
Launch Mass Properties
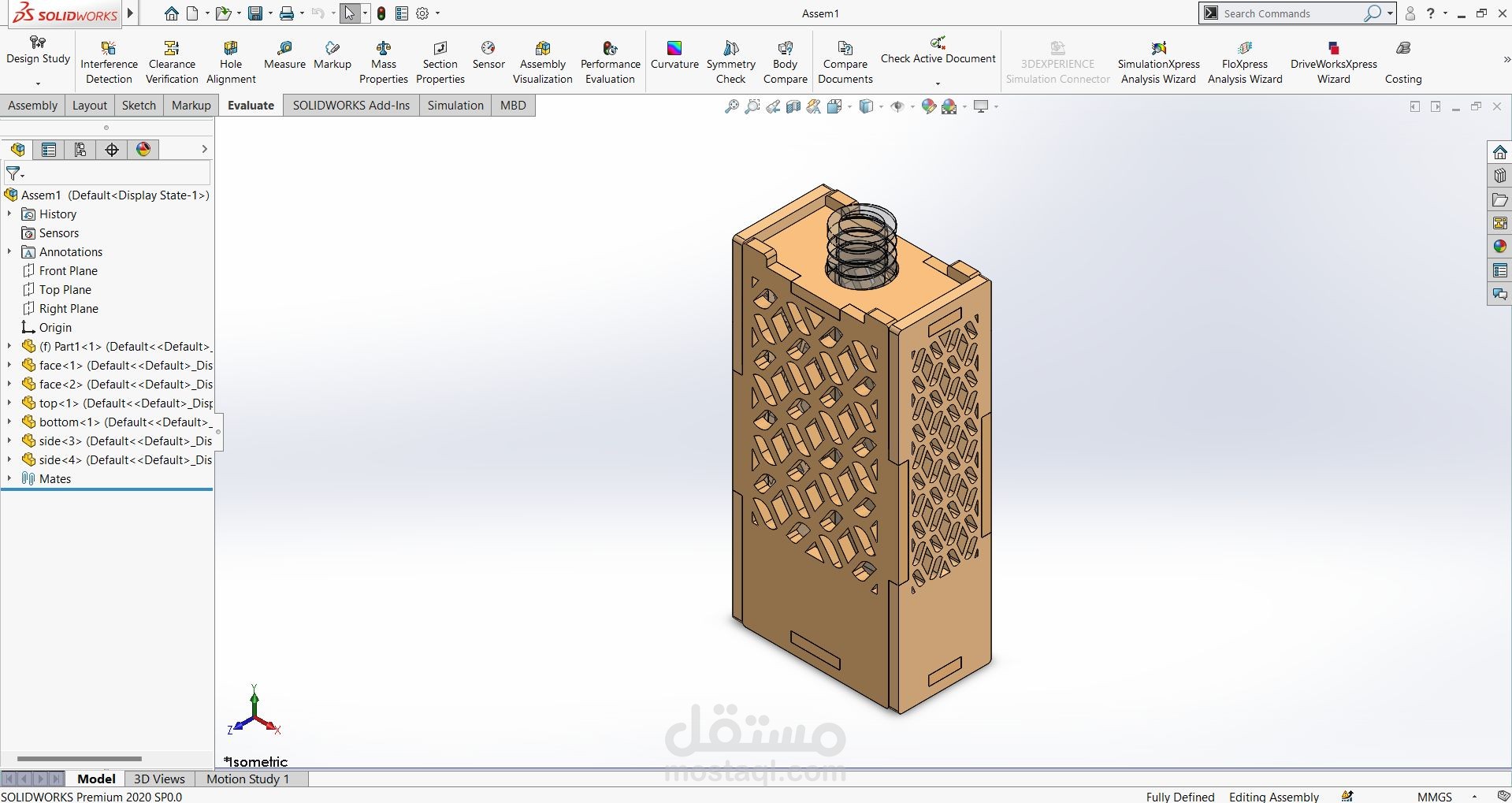[383, 59]
